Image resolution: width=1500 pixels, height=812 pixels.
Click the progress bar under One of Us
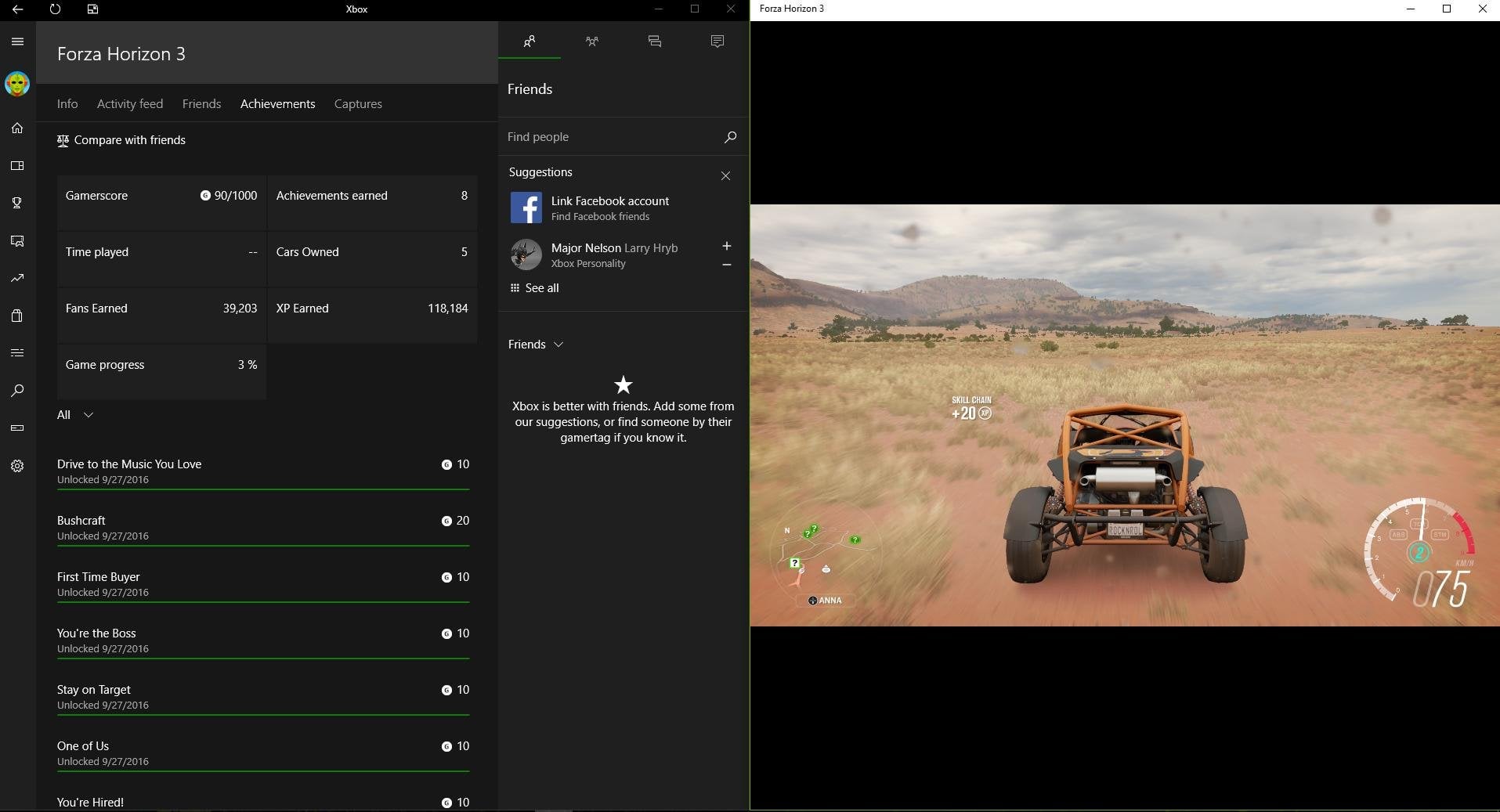coord(263,771)
